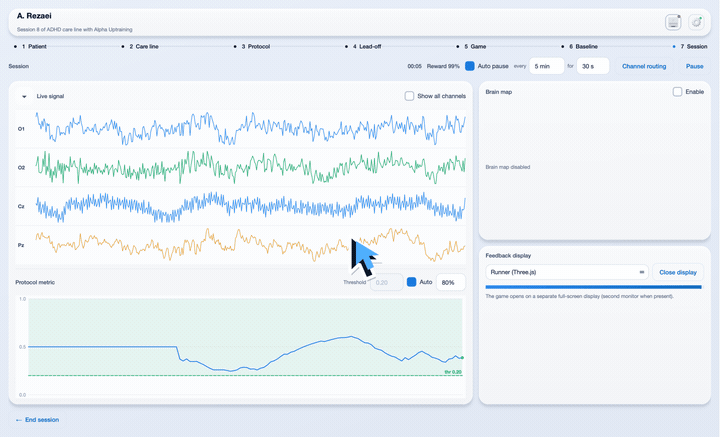
Task: Select step 7 Session
Action: [x=693, y=46]
